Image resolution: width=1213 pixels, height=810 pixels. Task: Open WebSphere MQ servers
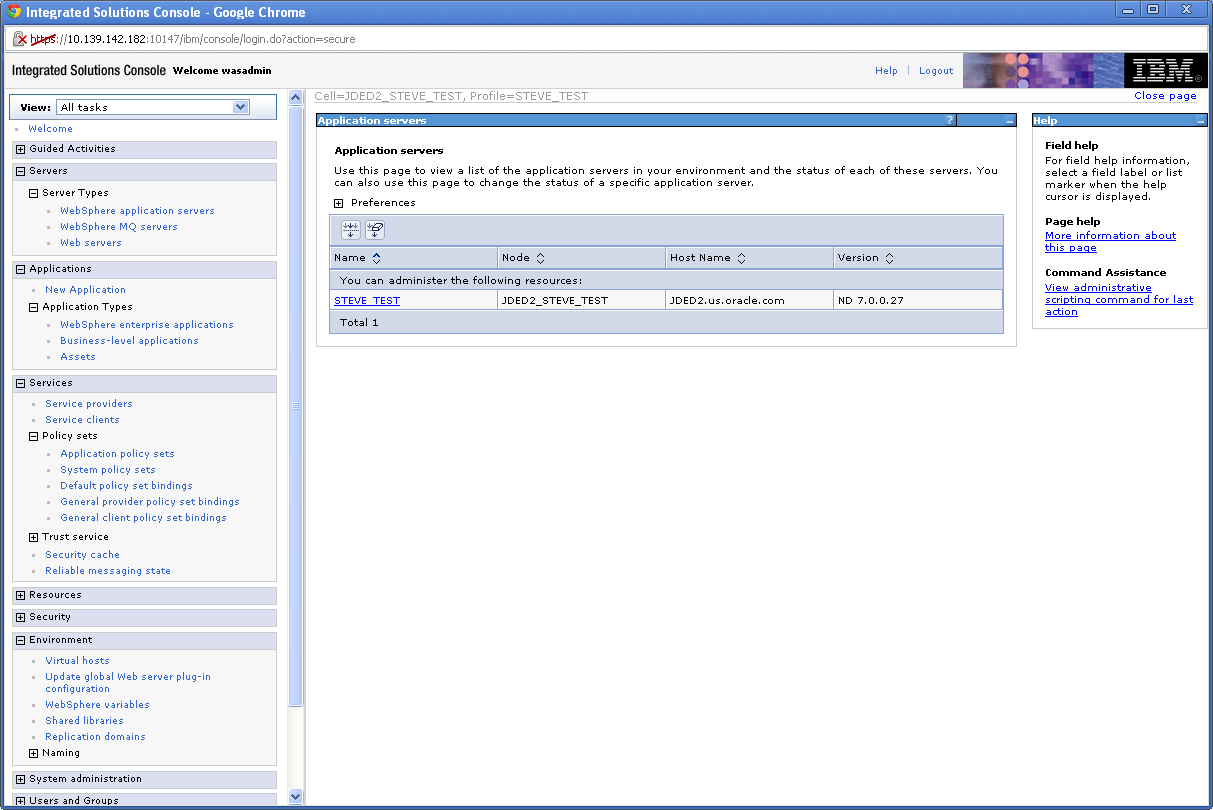(119, 227)
